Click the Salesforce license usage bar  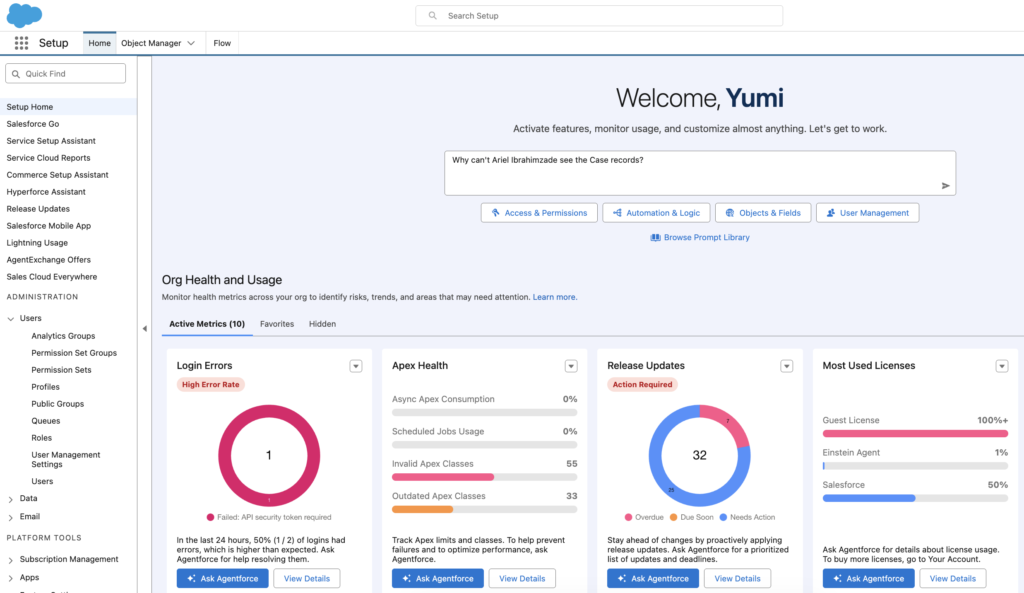pyautogui.click(x=915, y=498)
